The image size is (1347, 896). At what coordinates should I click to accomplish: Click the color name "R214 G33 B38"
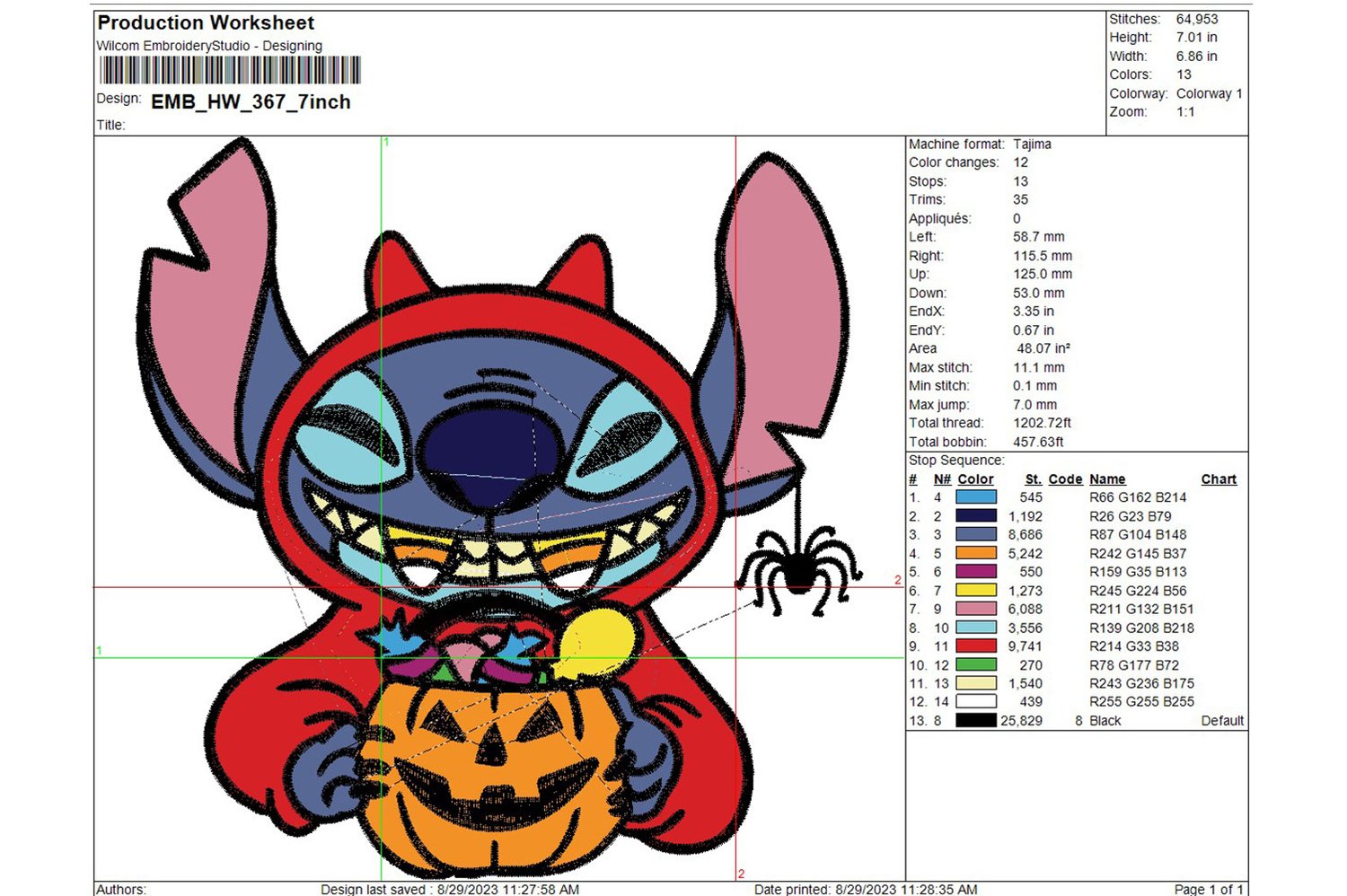coord(1134,646)
